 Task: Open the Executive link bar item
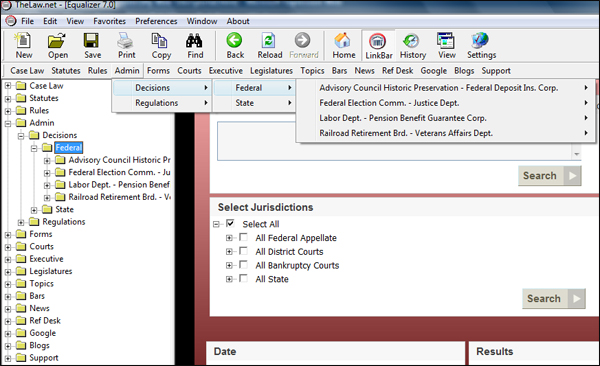pyautogui.click(x=225, y=70)
